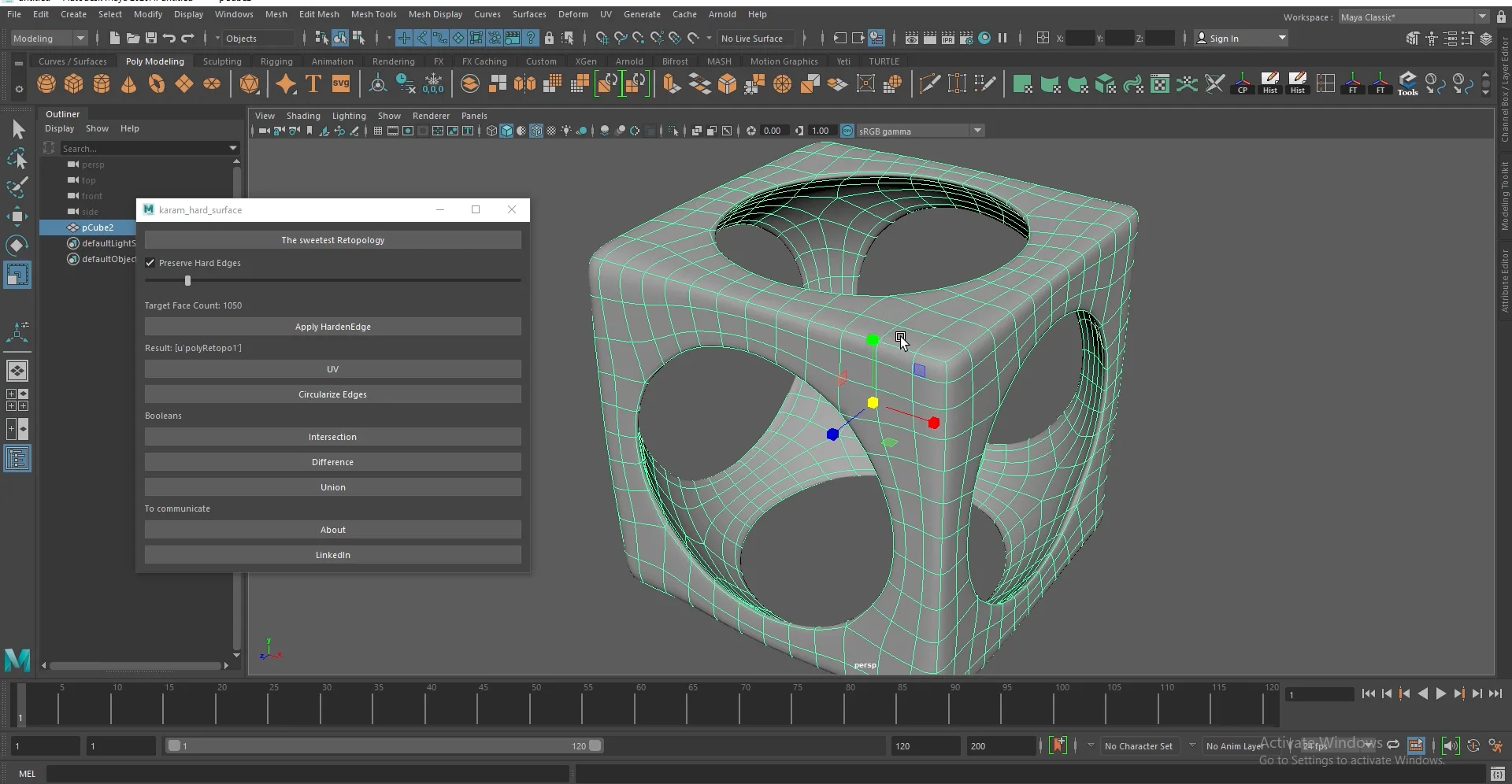Click the Apply HardenEdge button
The width and height of the screenshot is (1512, 784).
332,326
